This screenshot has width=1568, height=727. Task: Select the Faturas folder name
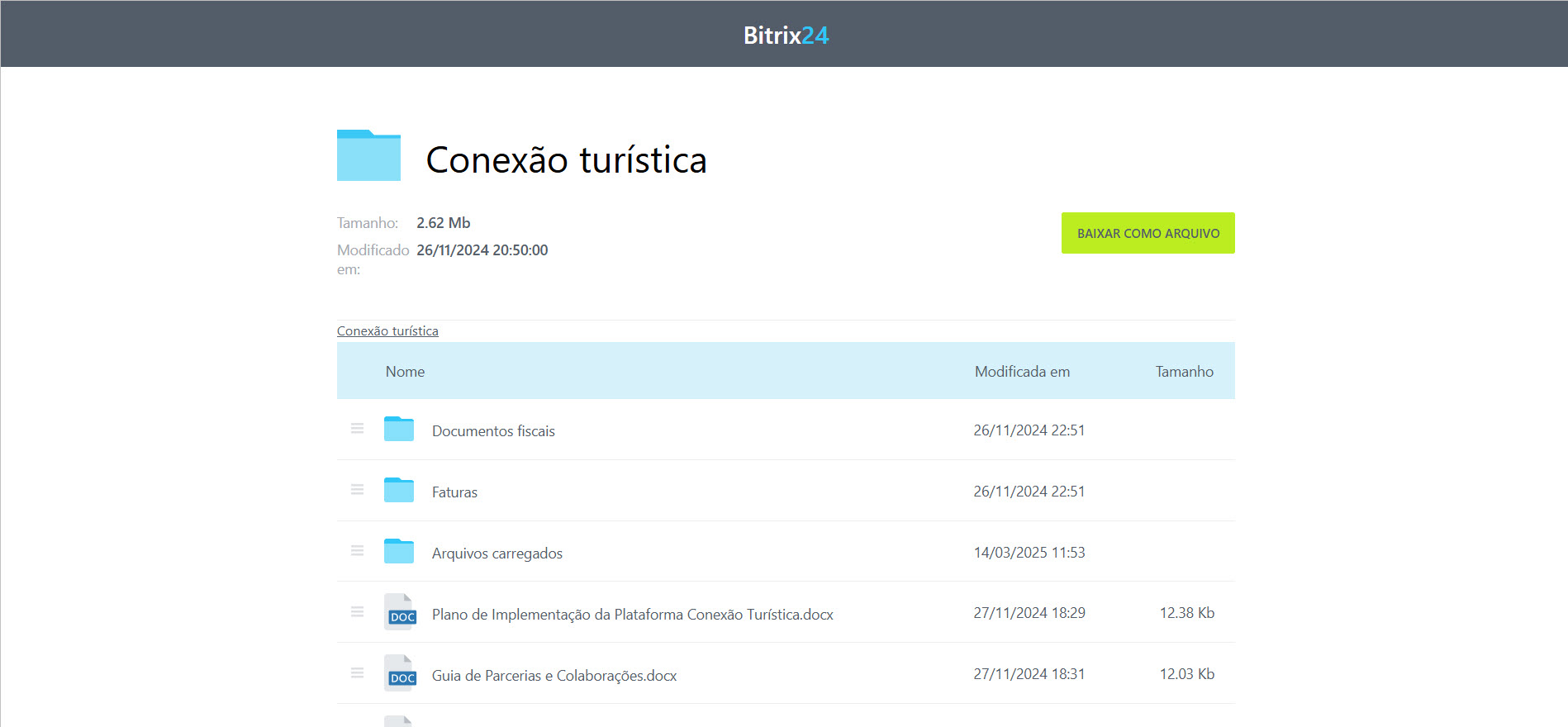coord(454,492)
